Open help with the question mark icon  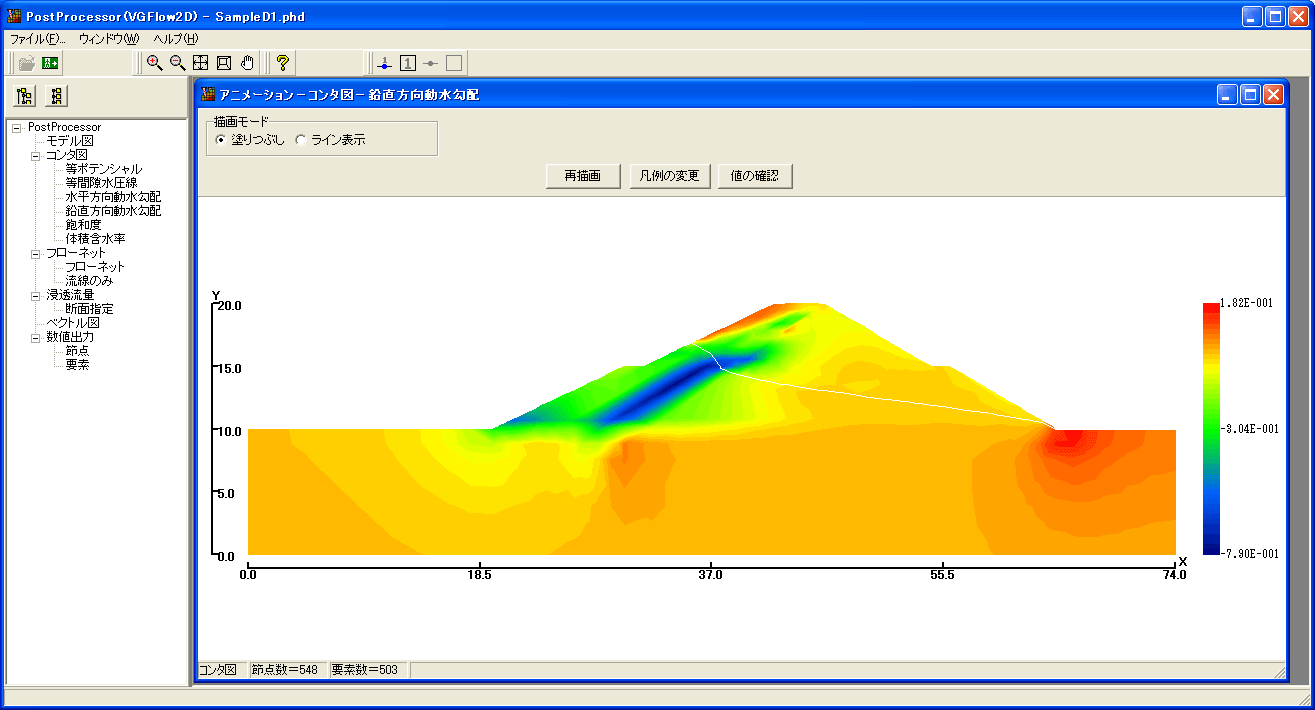pyautogui.click(x=283, y=63)
